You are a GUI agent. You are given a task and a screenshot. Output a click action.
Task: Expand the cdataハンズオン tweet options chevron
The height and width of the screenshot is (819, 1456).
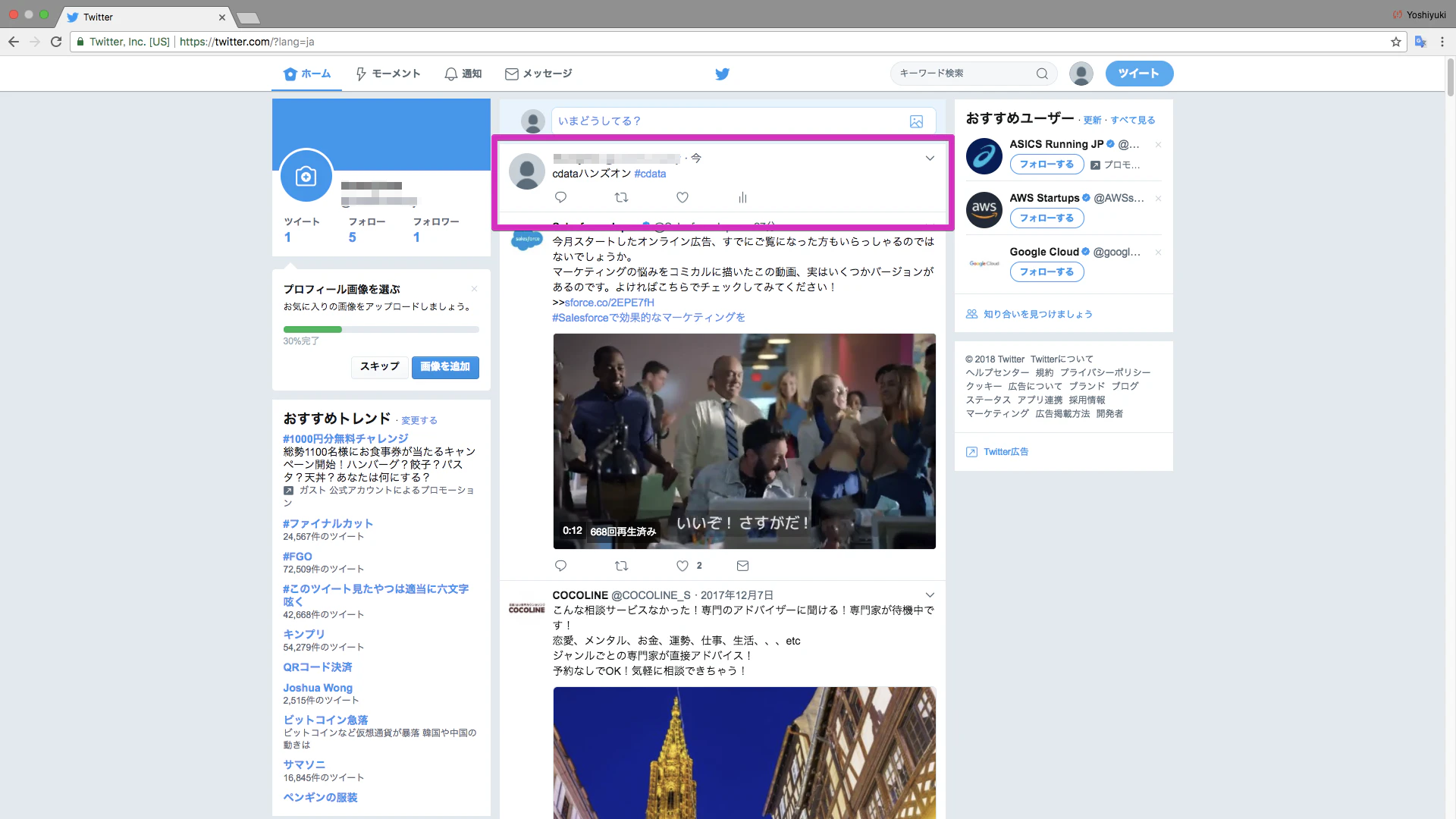[x=930, y=158]
